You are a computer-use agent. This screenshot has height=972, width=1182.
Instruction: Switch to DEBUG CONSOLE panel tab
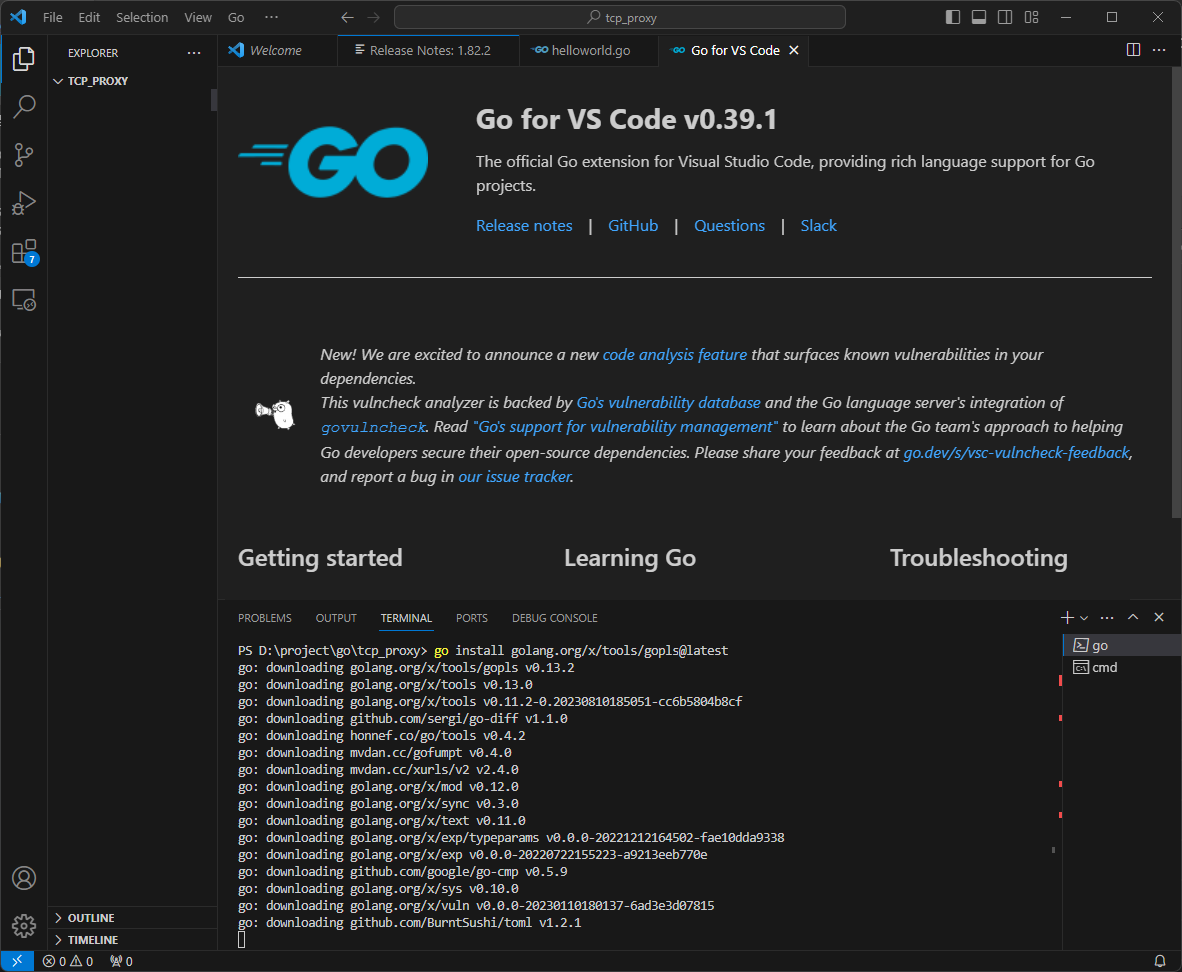(x=555, y=618)
